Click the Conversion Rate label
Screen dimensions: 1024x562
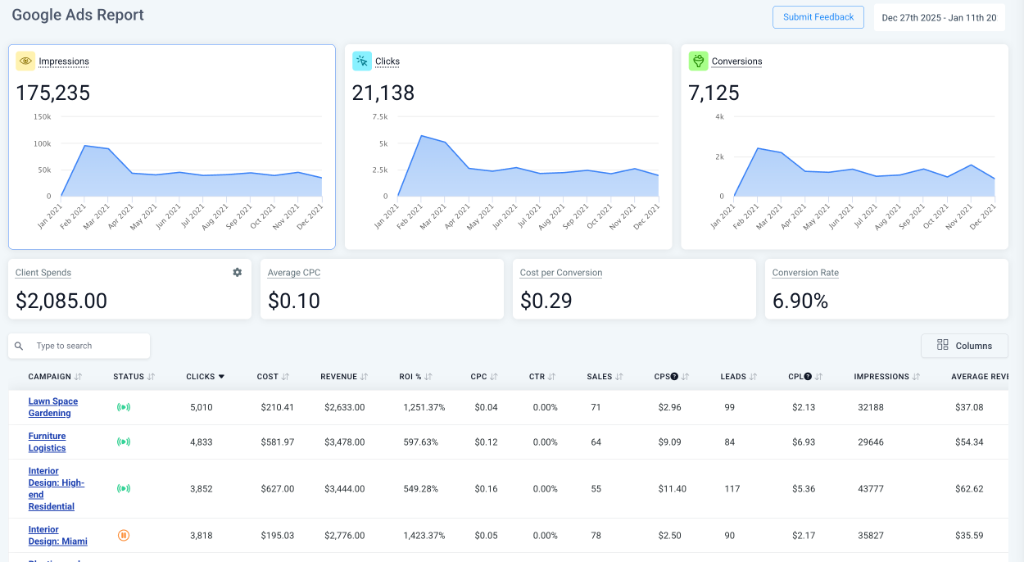click(x=805, y=273)
